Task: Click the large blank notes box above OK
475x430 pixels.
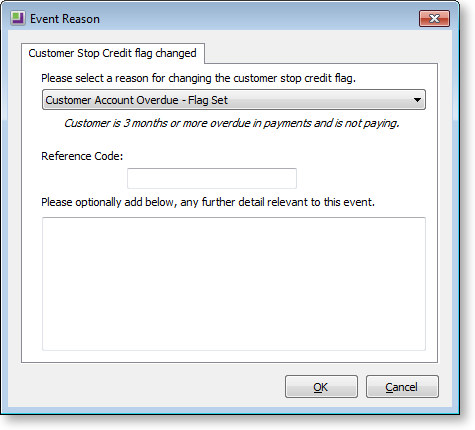Action: (234, 284)
